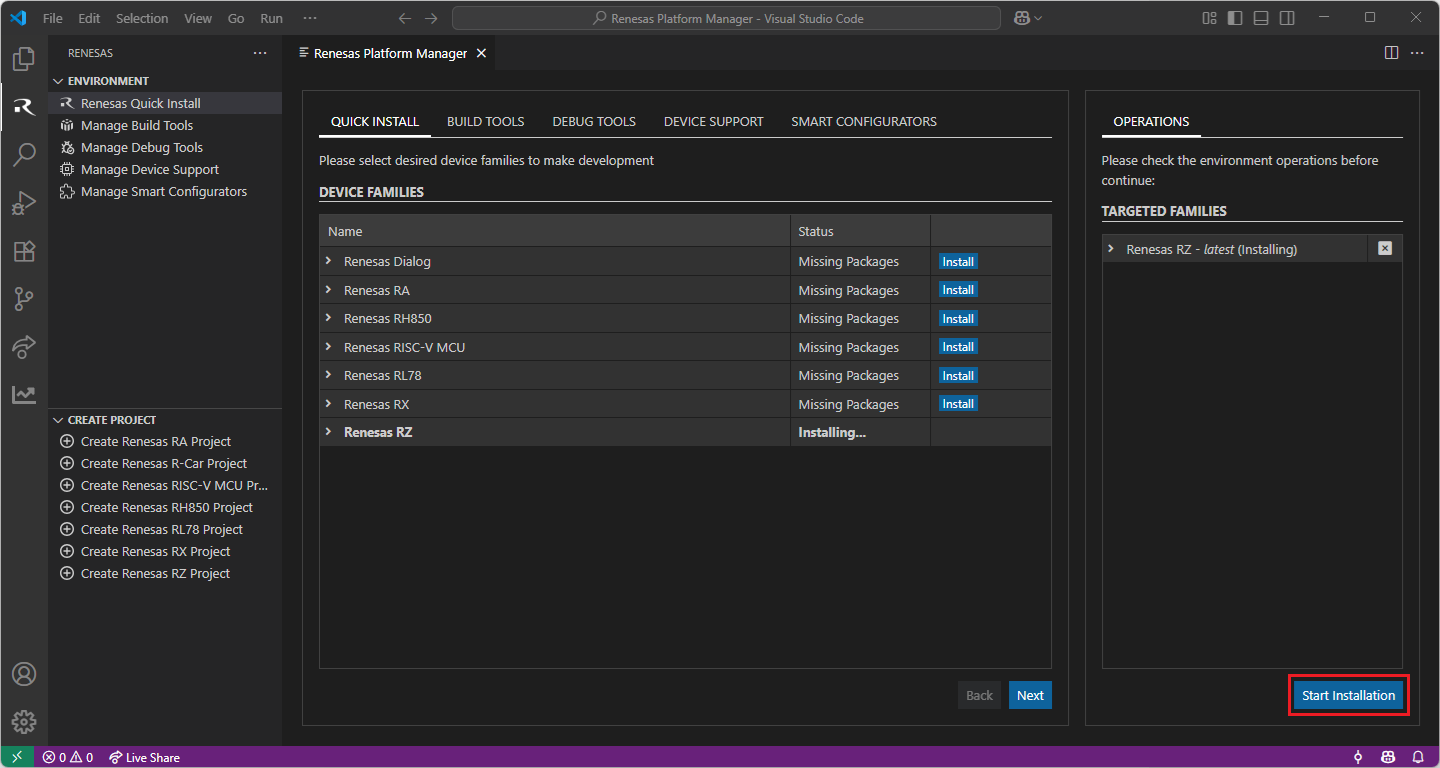1440x768 pixels.
Task: Click the command center search field
Action: [726, 18]
